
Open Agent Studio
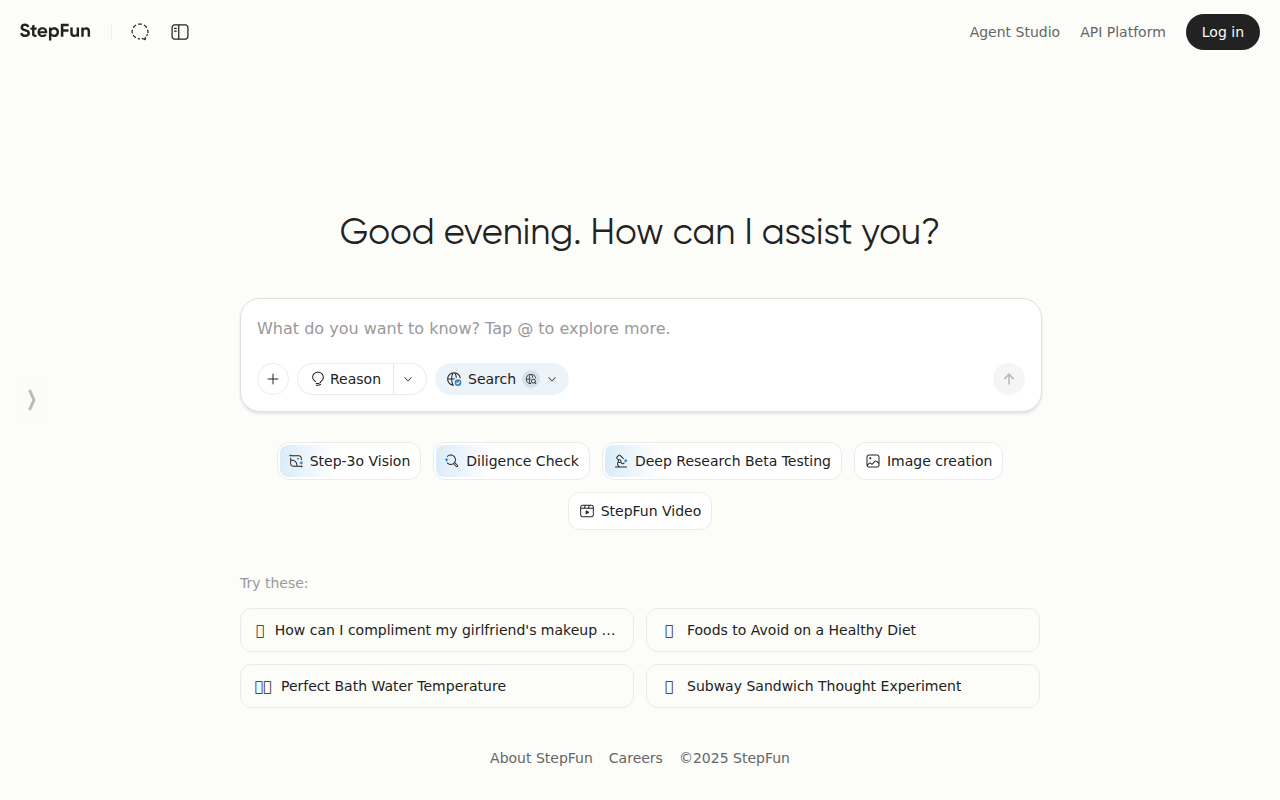pos(1014,32)
